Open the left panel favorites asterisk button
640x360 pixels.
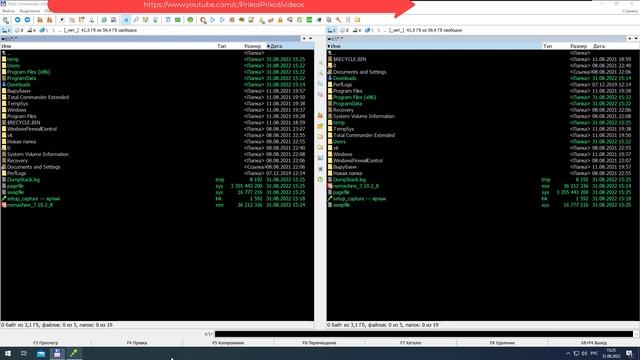click(304, 39)
